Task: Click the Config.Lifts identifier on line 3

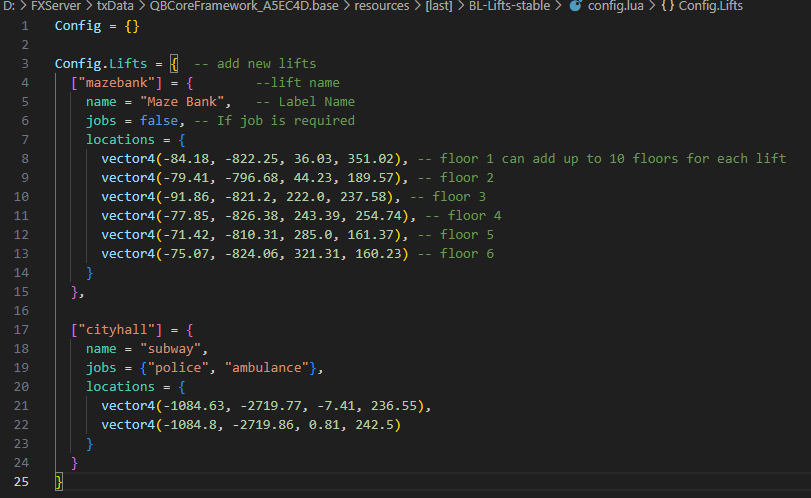Action: [101, 64]
